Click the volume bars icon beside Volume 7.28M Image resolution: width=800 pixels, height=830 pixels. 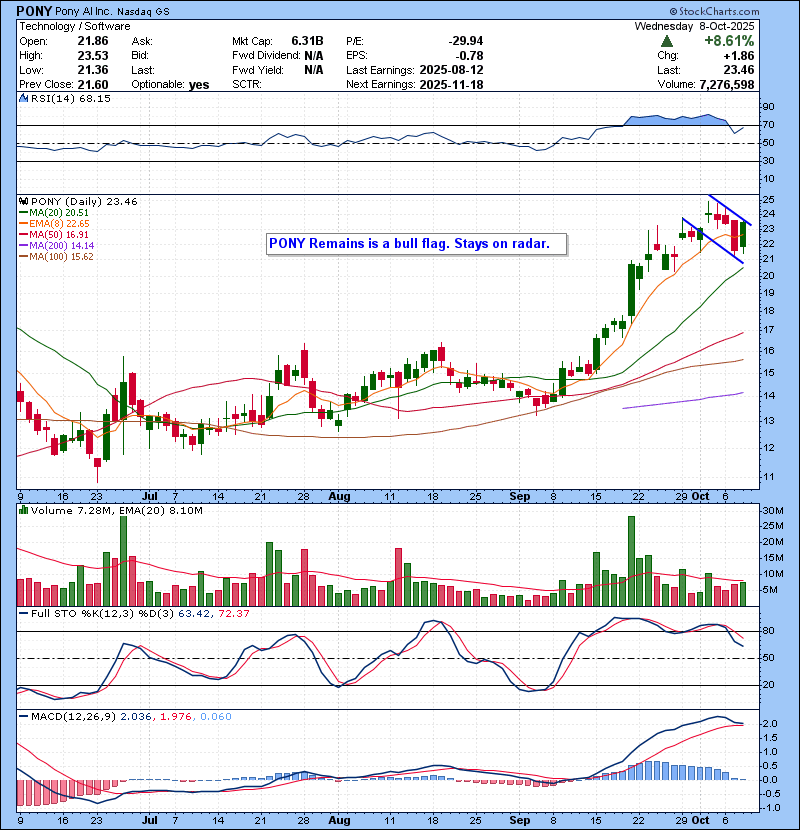pyautogui.click(x=23, y=510)
